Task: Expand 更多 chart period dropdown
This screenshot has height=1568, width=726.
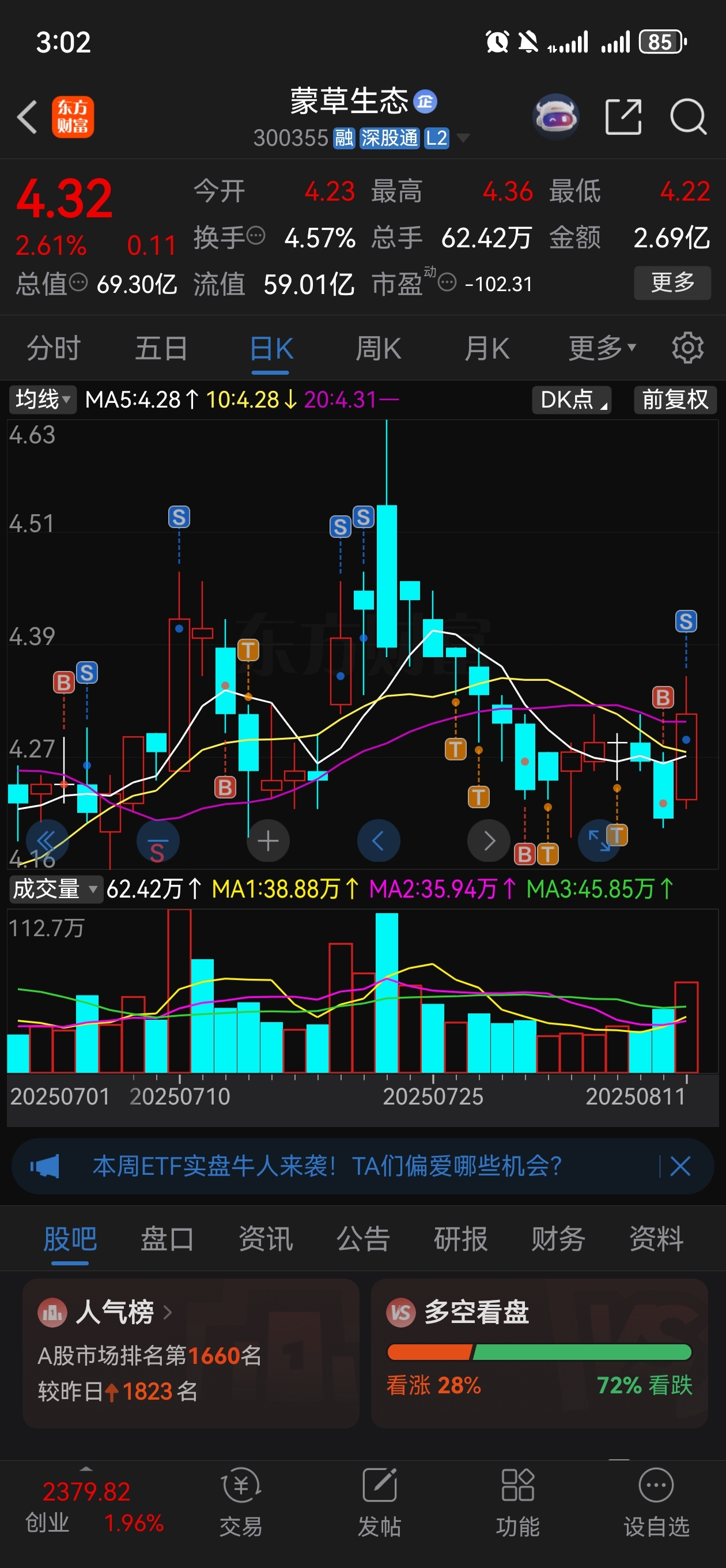Action: (603, 349)
